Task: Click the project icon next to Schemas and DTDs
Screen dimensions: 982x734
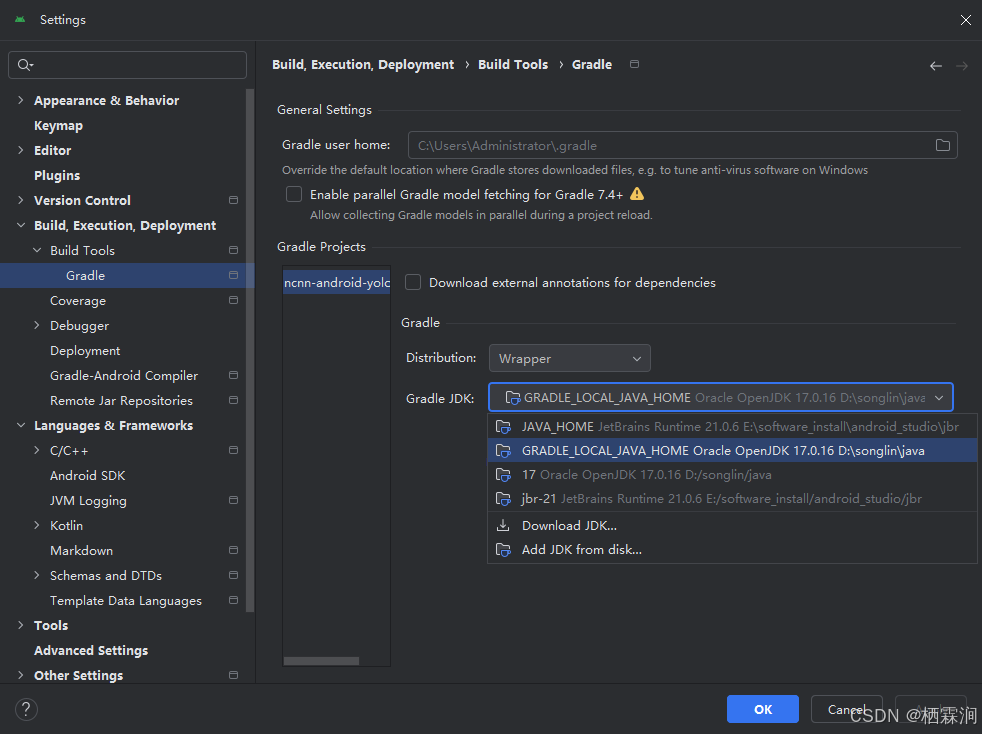Action: click(234, 576)
